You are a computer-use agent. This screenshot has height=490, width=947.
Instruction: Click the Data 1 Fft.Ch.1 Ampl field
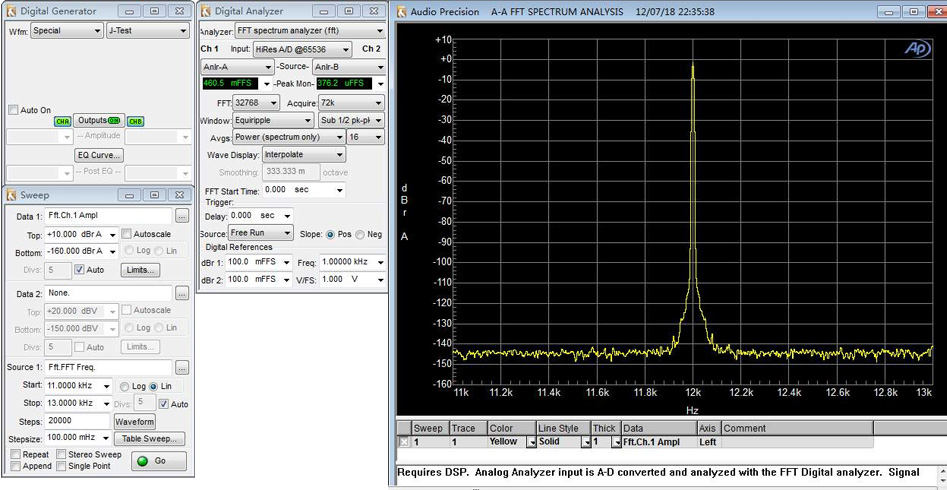click(x=108, y=216)
